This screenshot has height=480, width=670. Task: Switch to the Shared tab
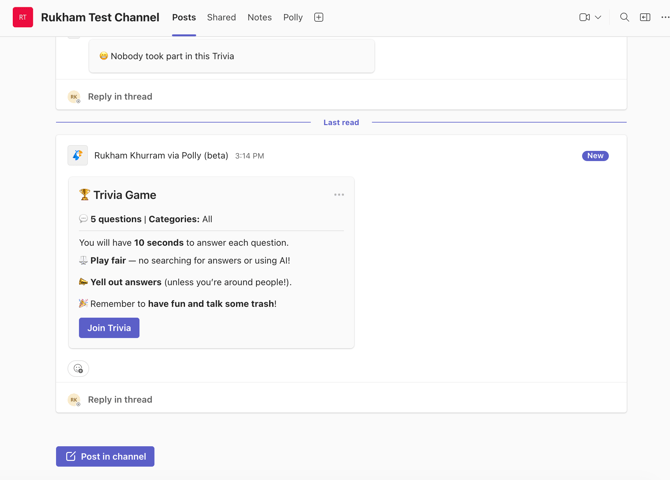(x=221, y=17)
